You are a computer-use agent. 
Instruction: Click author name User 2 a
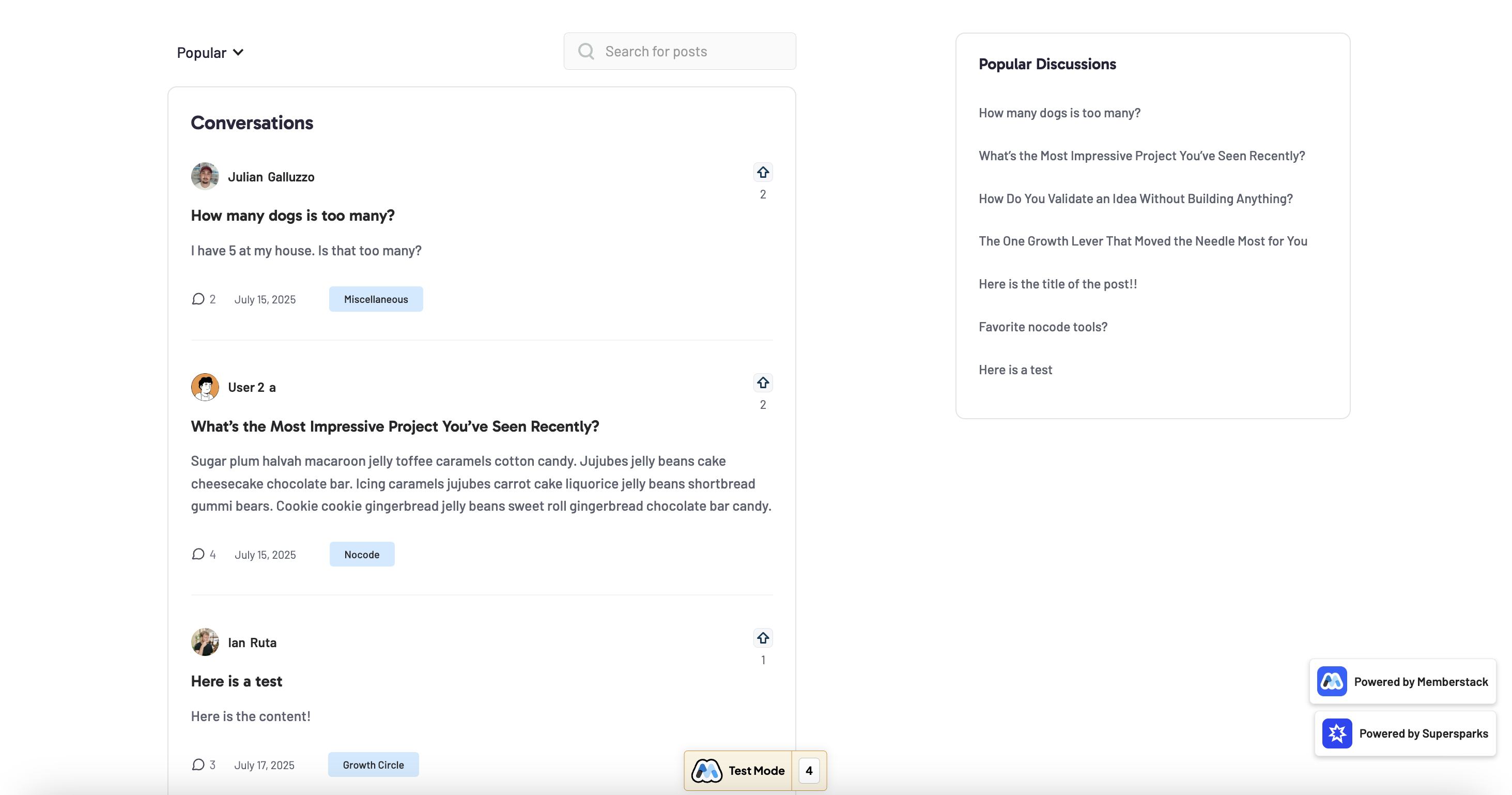click(x=251, y=388)
